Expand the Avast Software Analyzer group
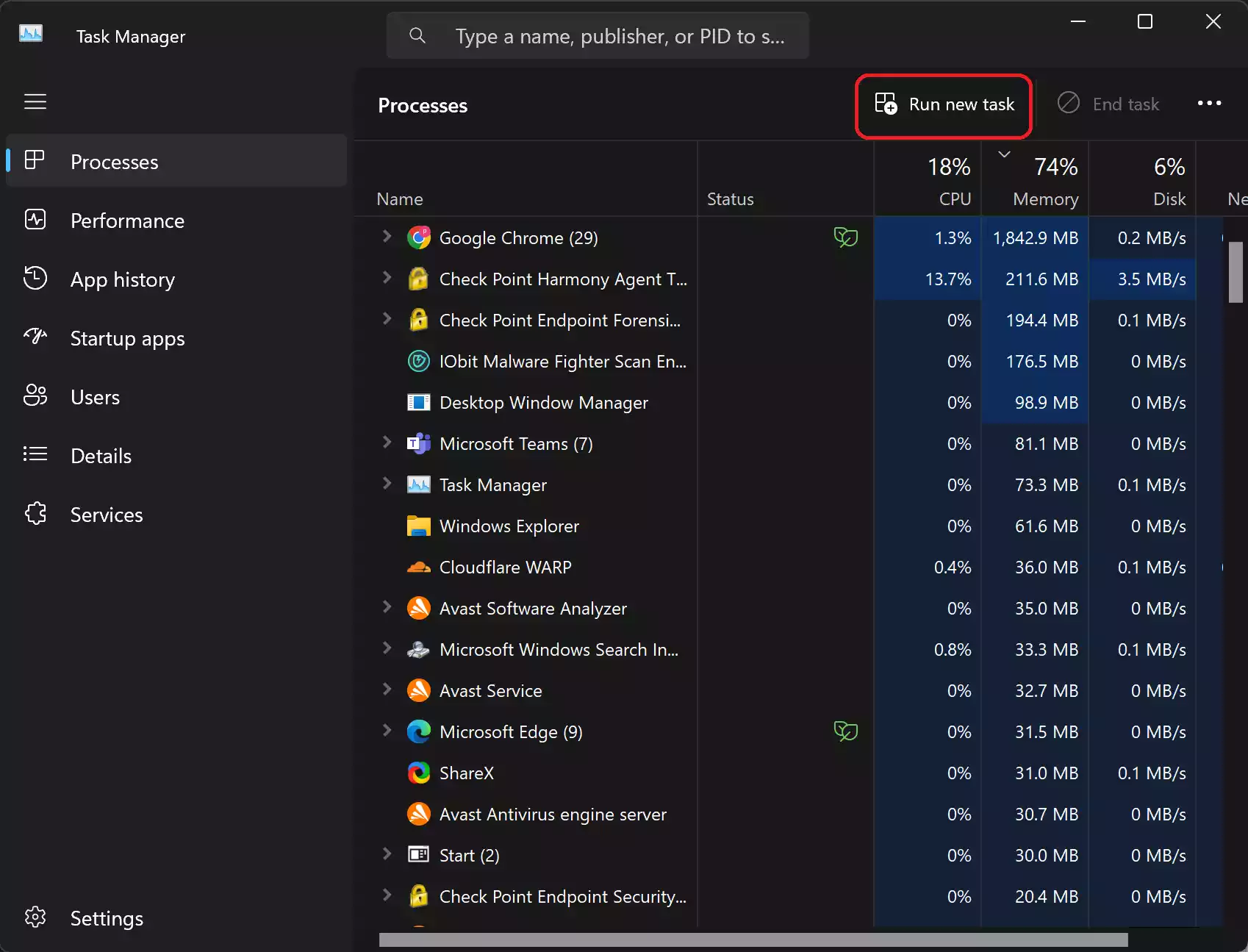The height and width of the screenshot is (952, 1248). point(387,606)
